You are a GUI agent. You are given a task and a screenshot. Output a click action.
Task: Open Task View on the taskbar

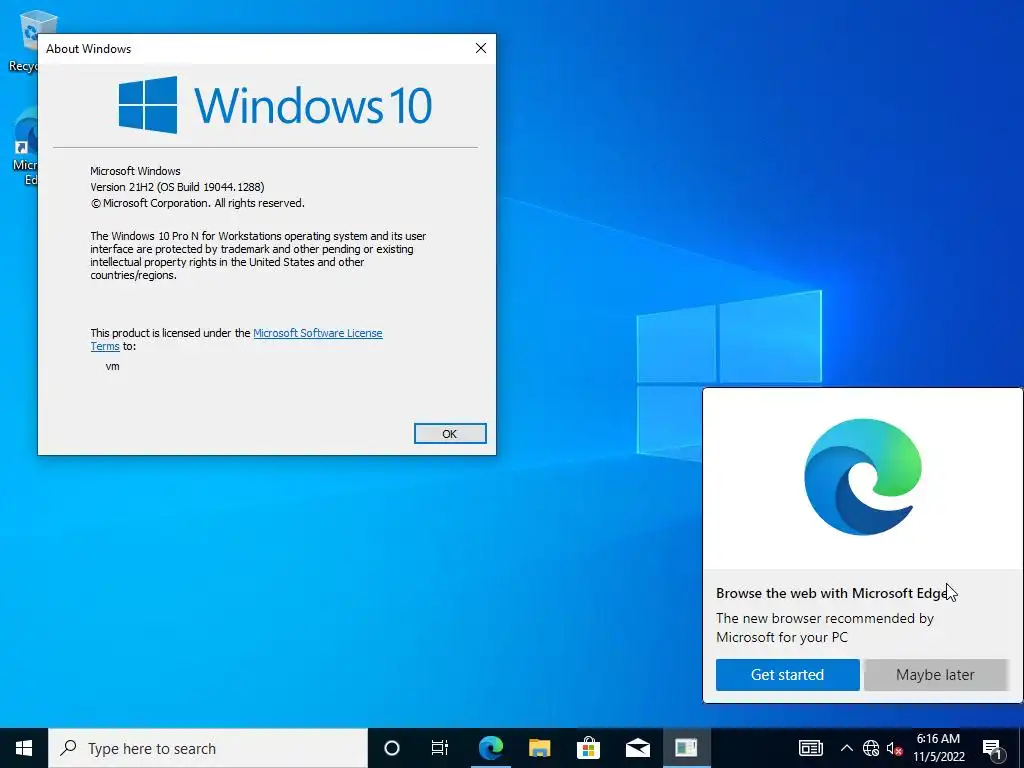440,748
